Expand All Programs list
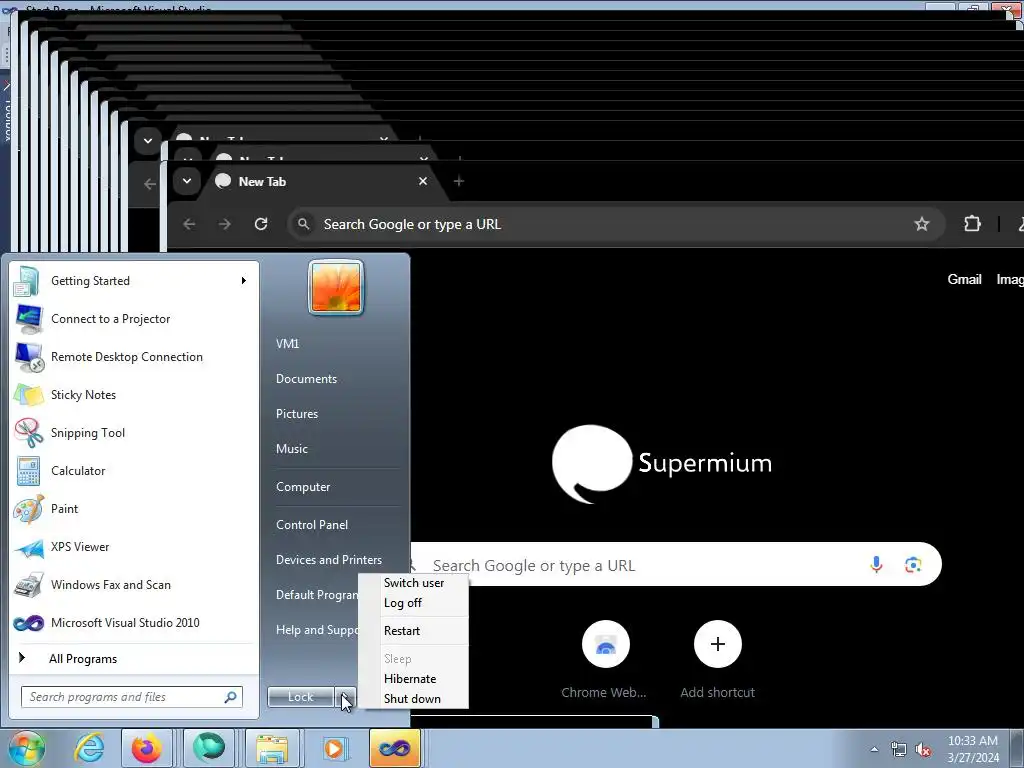Viewport: 1024px width, 768px height. [x=134, y=658]
